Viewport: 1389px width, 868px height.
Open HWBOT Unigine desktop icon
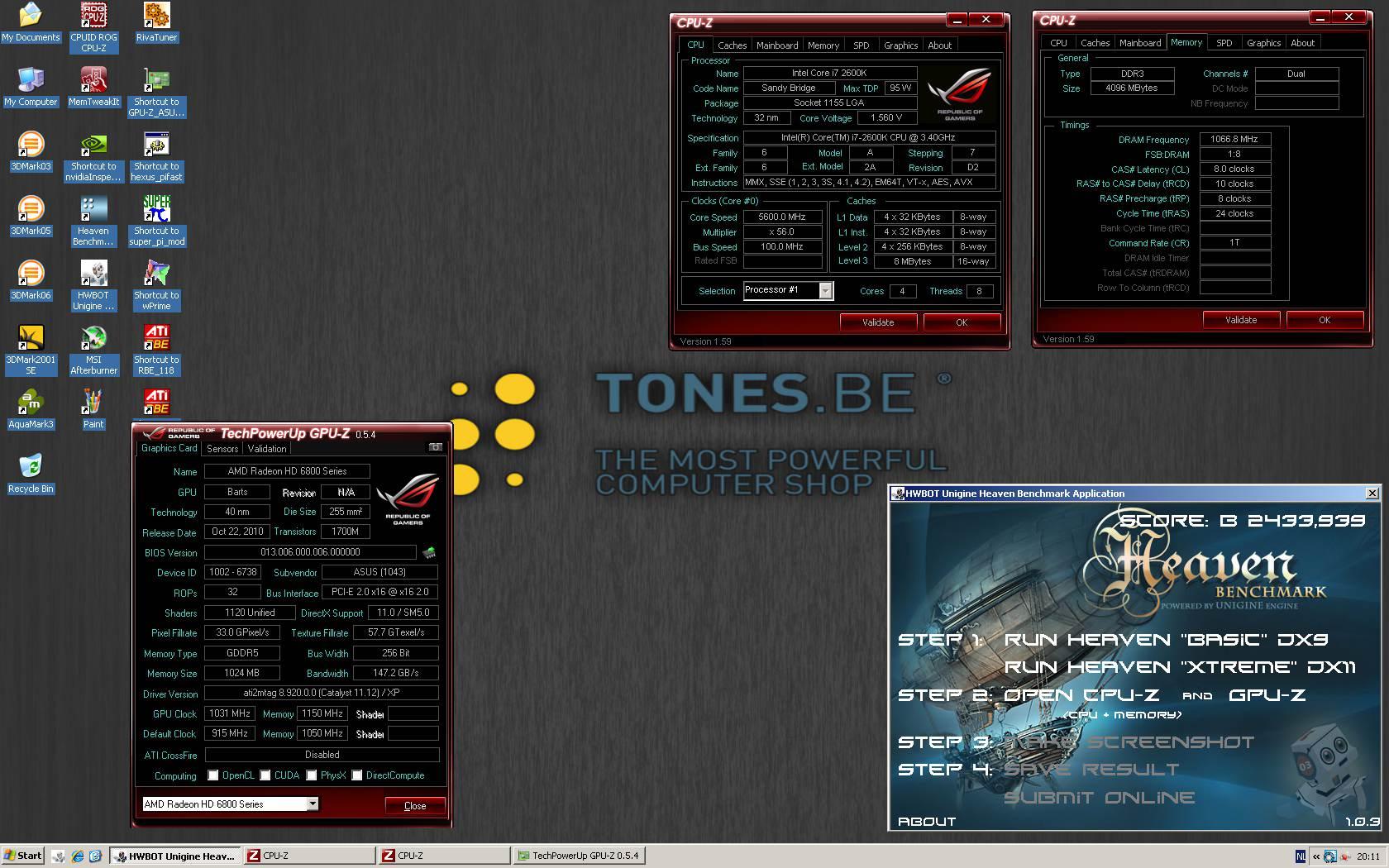pos(93,285)
